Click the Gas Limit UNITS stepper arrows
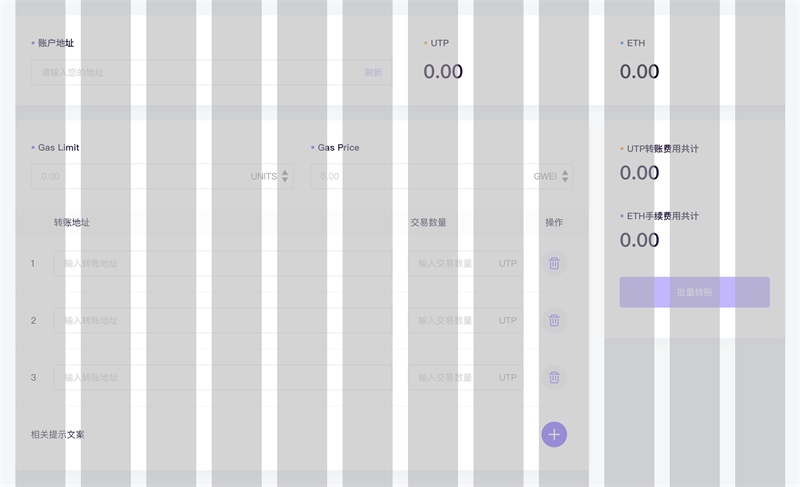The width and height of the screenshot is (800, 487). coord(285,176)
